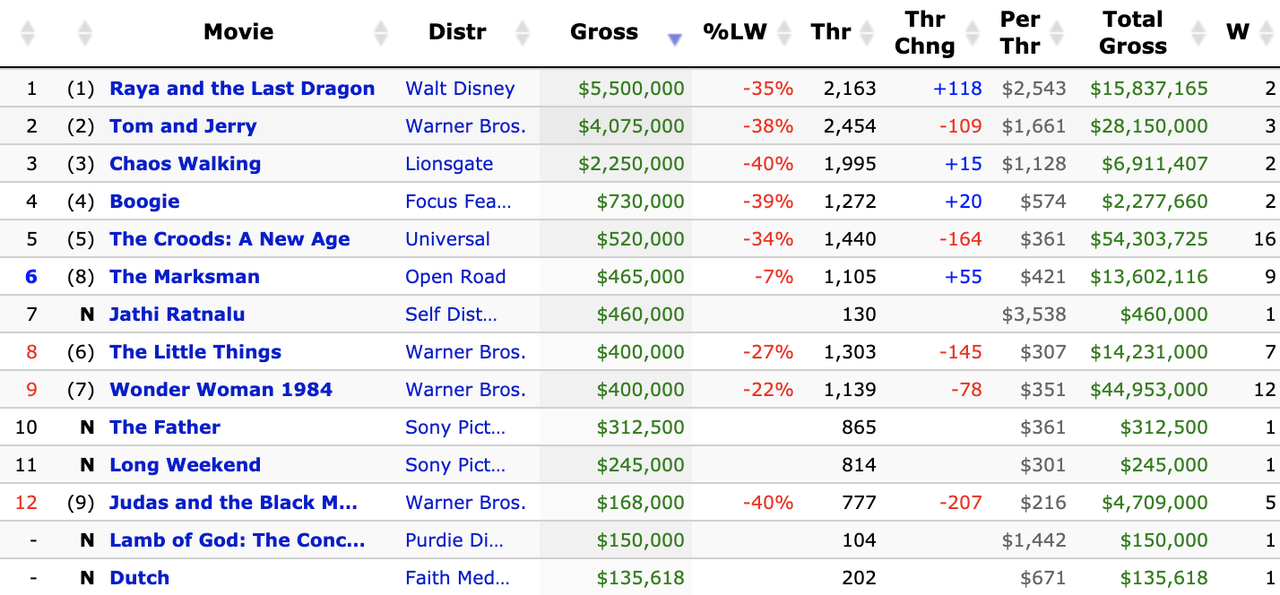Select the $44,953,000 total gross
This screenshot has height=595, width=1280.
coord(1149,390)
